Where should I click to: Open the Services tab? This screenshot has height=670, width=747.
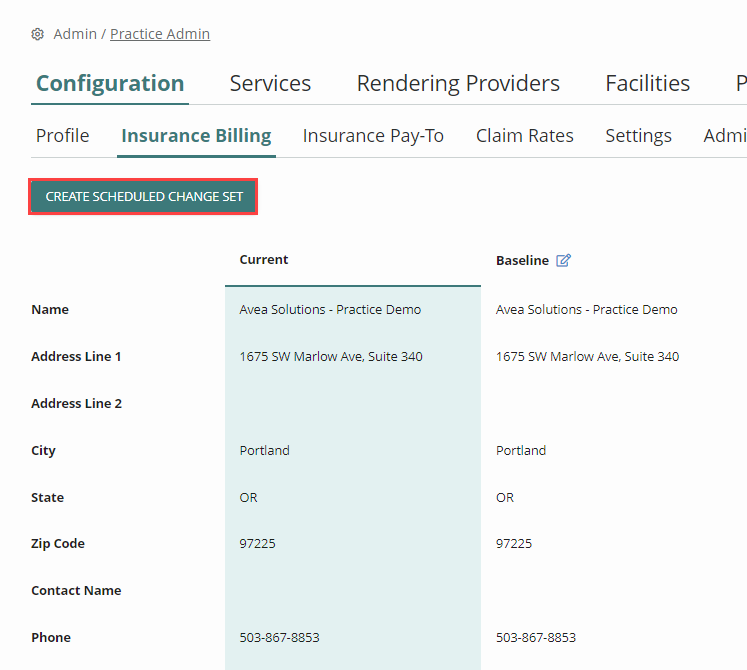[x=270, y=83]
